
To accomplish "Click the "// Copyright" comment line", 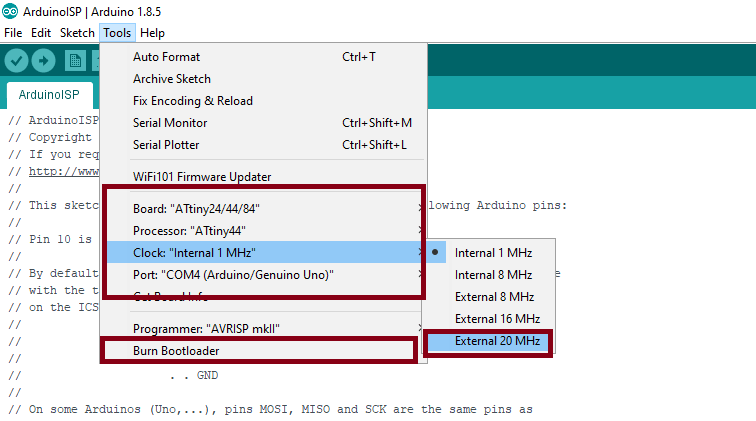I will (x=50, y=137).
